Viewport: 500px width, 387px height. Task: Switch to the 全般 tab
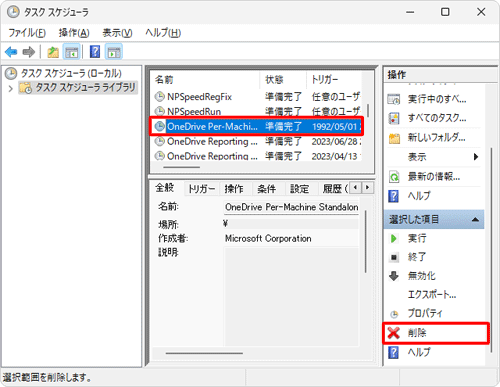pos(165,188)
